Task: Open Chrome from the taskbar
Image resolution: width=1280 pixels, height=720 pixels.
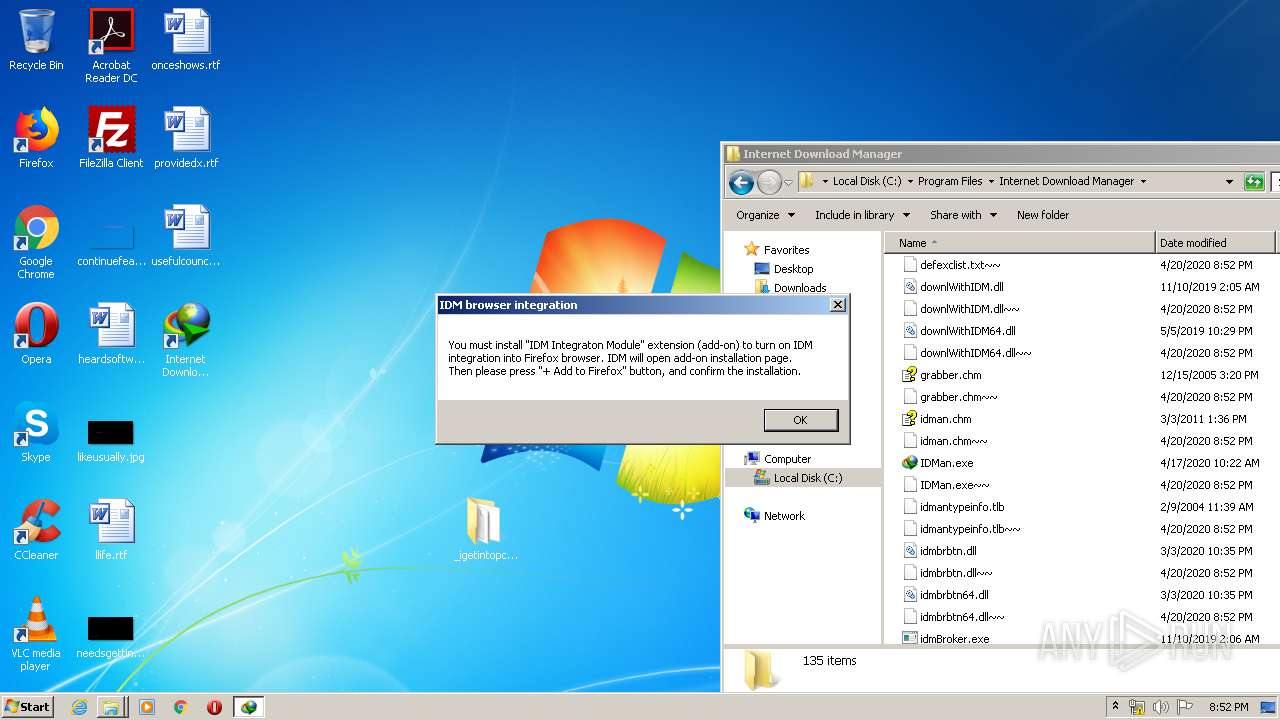Action: tap(180, 707)
